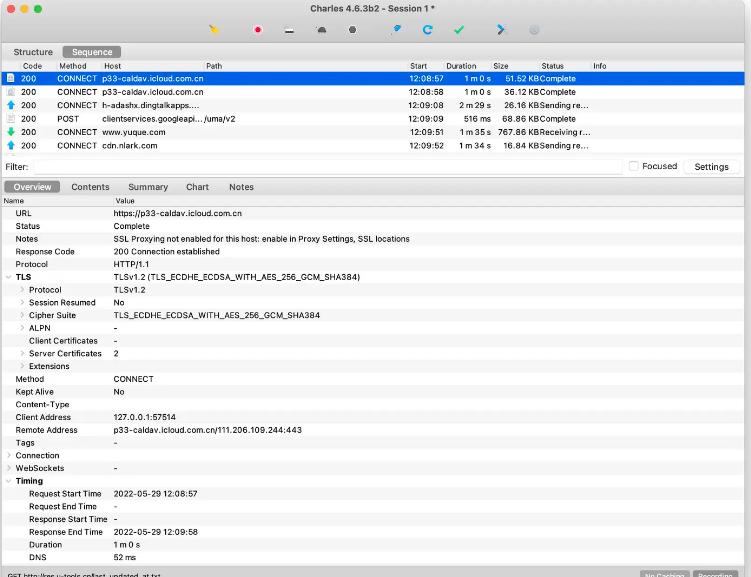Enable the Focused checkbox

click(x=634, y=166)
